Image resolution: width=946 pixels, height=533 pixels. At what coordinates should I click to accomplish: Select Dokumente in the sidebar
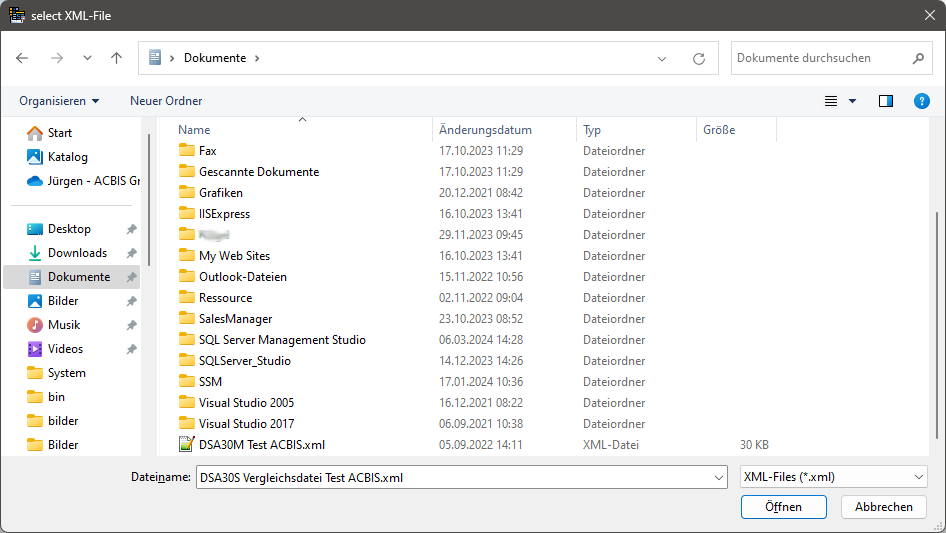(x=71, y=277)
